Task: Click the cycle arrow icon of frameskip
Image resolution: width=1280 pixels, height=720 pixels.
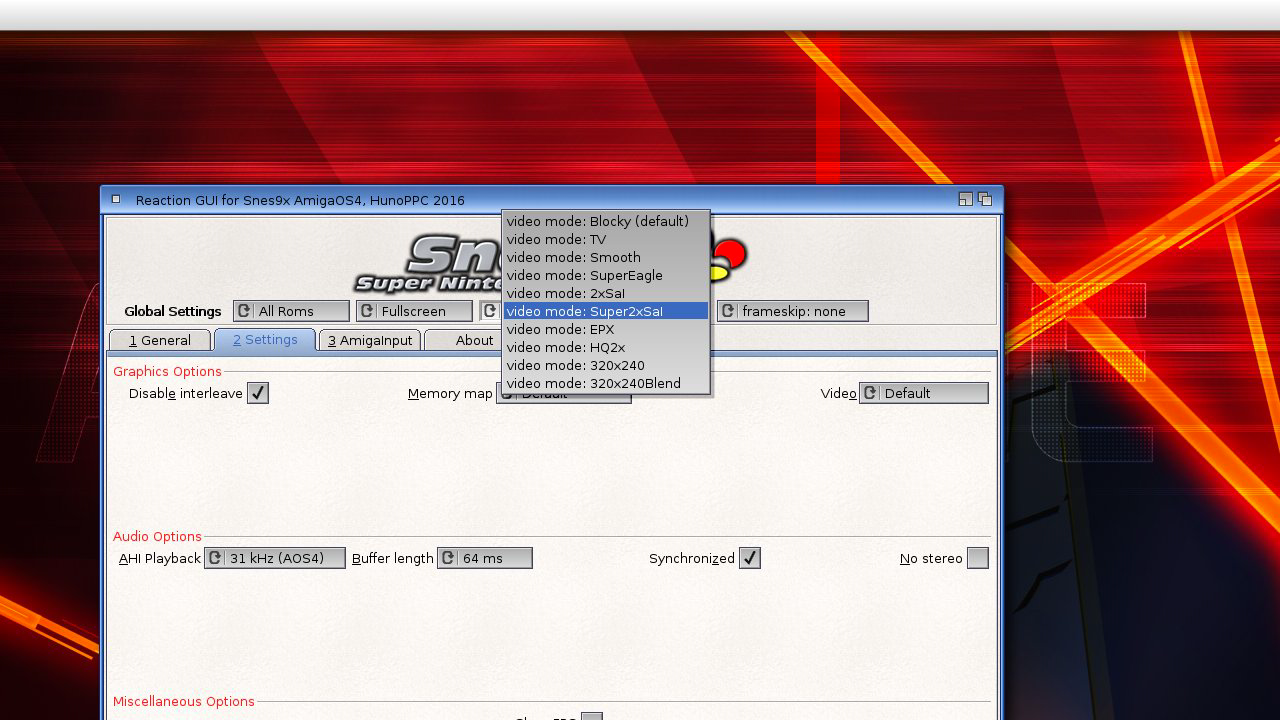Action: coord(728,311)
